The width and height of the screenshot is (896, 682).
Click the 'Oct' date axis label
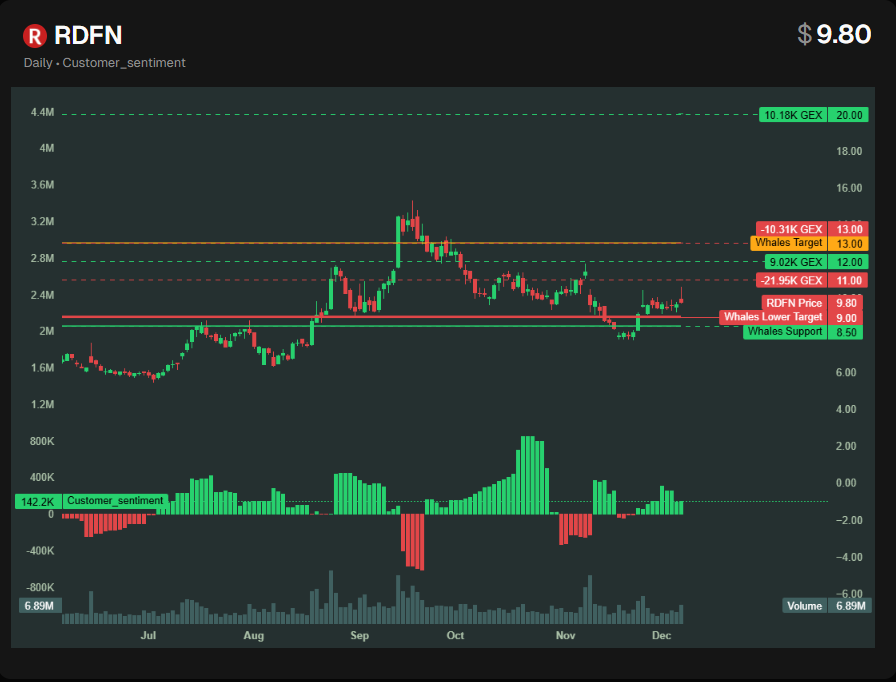point(455,635)
